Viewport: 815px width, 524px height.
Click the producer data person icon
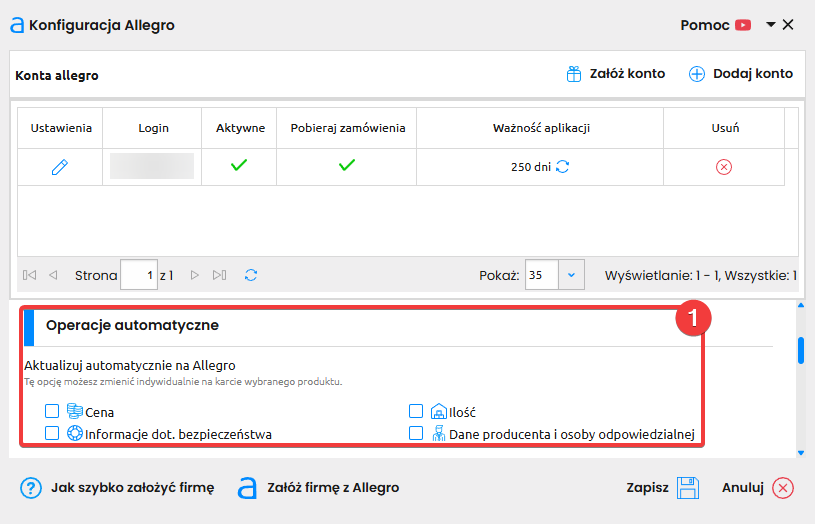click(439, 433)
